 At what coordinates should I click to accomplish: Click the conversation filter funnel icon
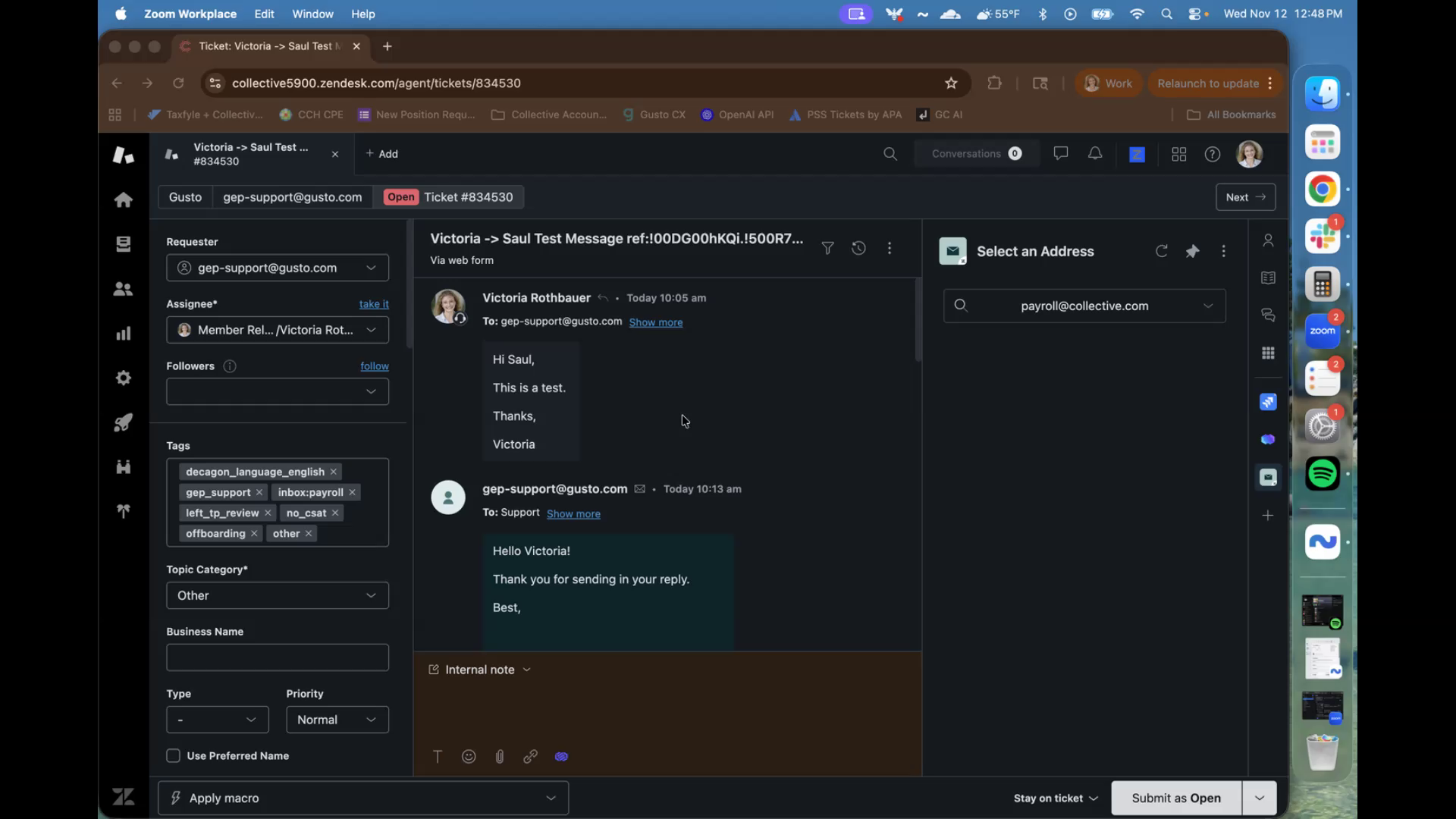827,248
